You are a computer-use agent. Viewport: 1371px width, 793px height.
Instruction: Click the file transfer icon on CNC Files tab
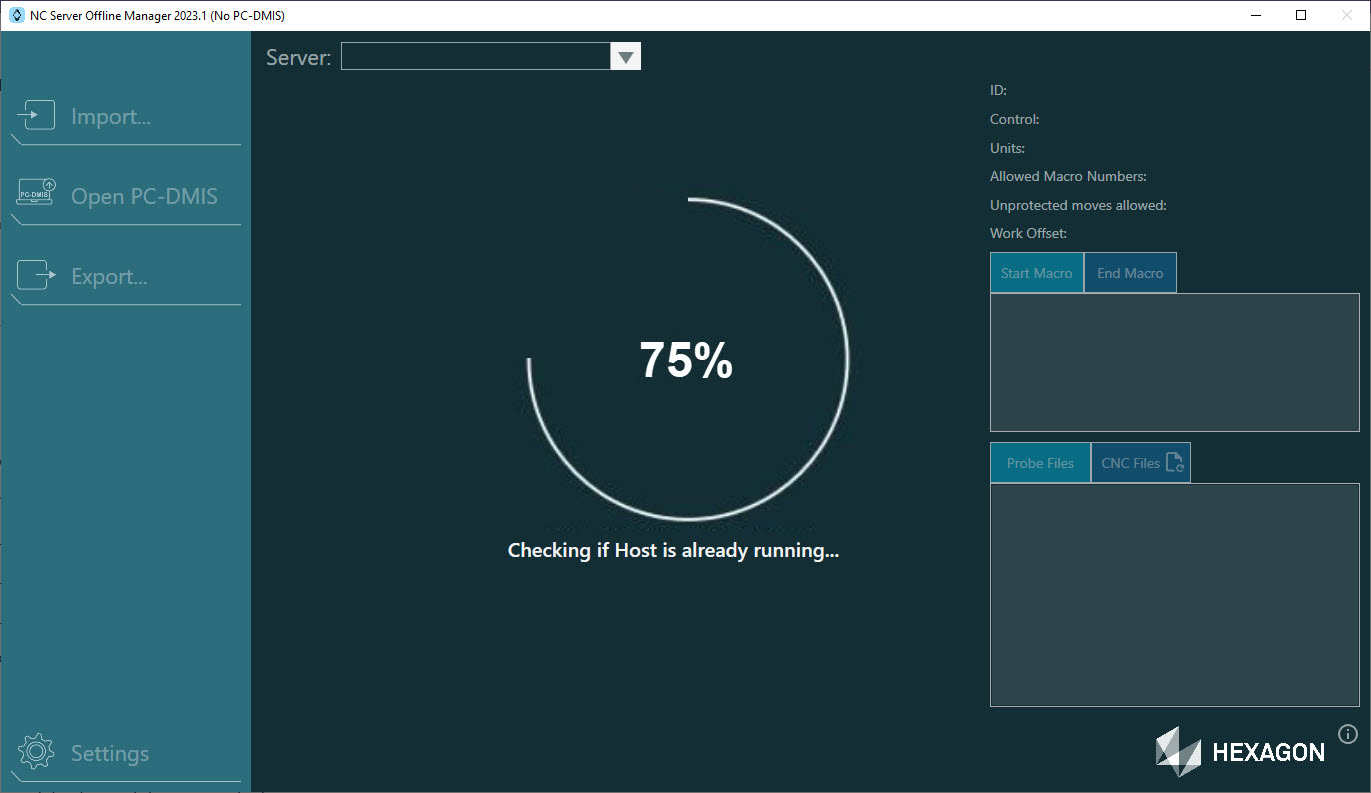[x=1172, y=460]
